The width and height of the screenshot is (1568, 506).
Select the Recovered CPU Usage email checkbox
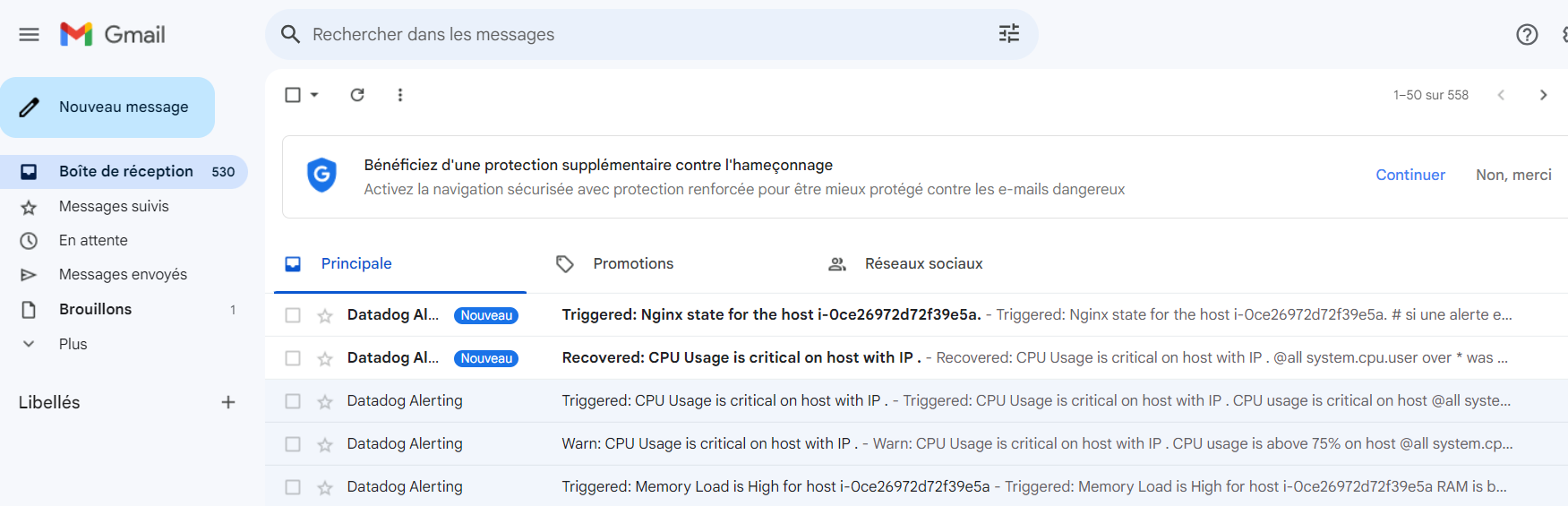pos(293,358)
